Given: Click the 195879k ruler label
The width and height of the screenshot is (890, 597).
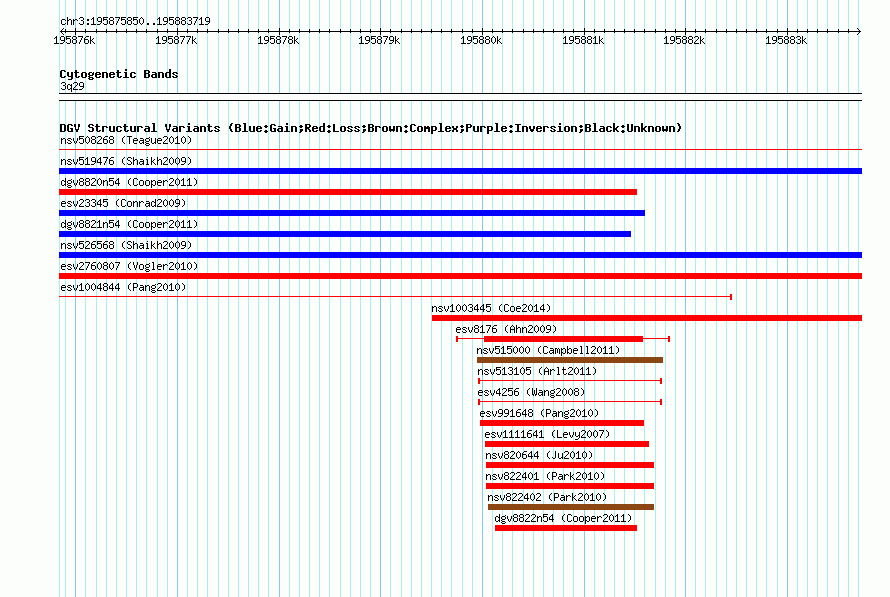Looking at the screenshot, I should [x=379, y=40].
